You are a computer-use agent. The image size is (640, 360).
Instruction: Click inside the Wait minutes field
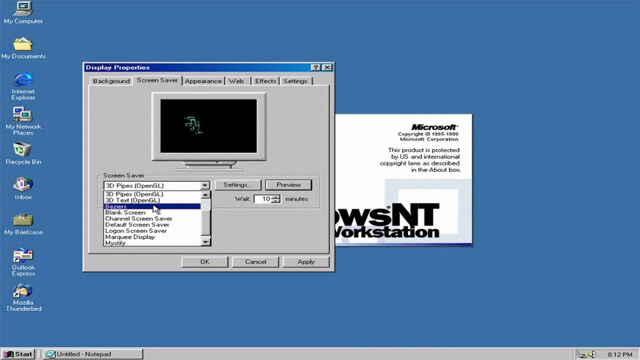click(263, 199)
